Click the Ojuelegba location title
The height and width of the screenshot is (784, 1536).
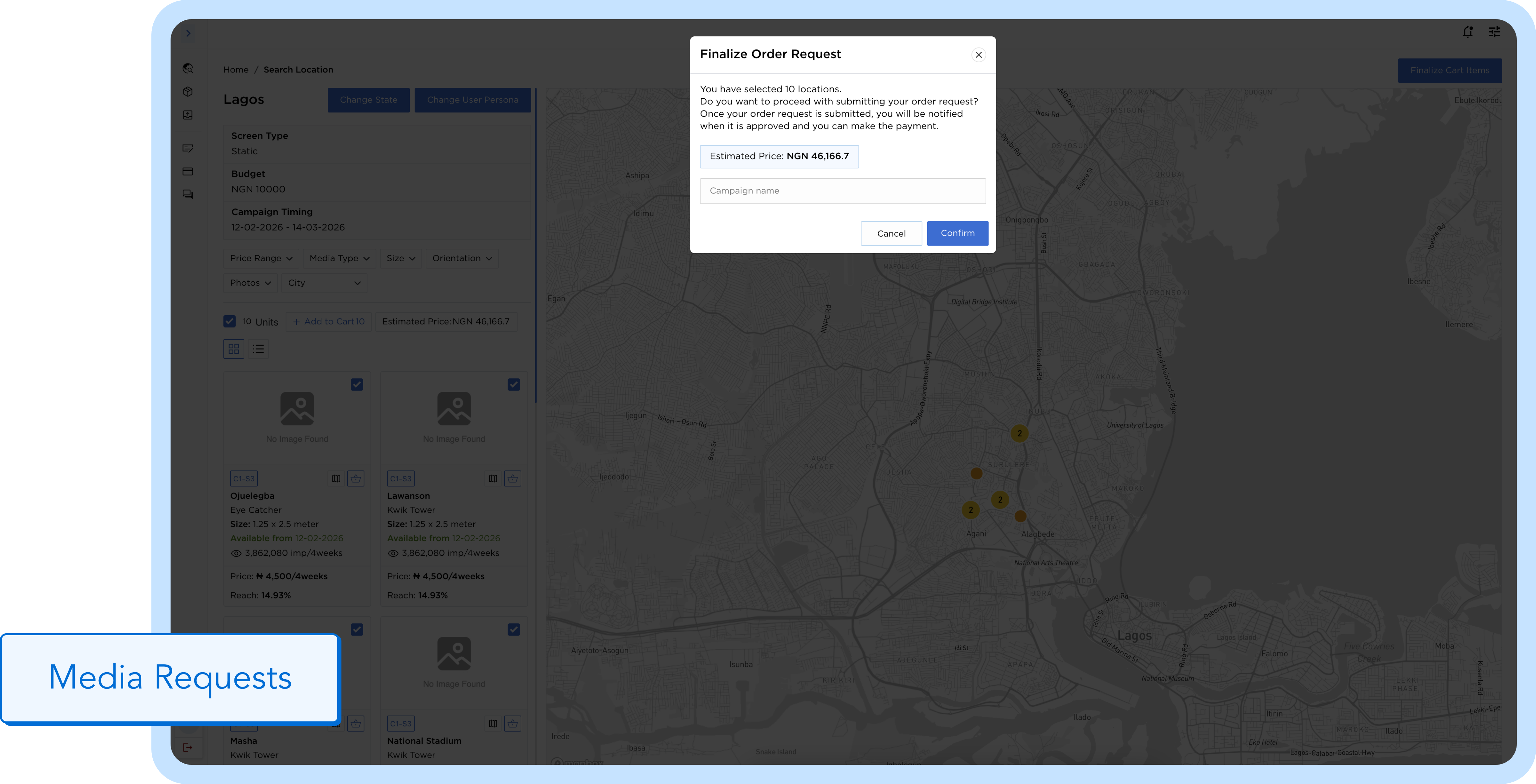point(252,496)
